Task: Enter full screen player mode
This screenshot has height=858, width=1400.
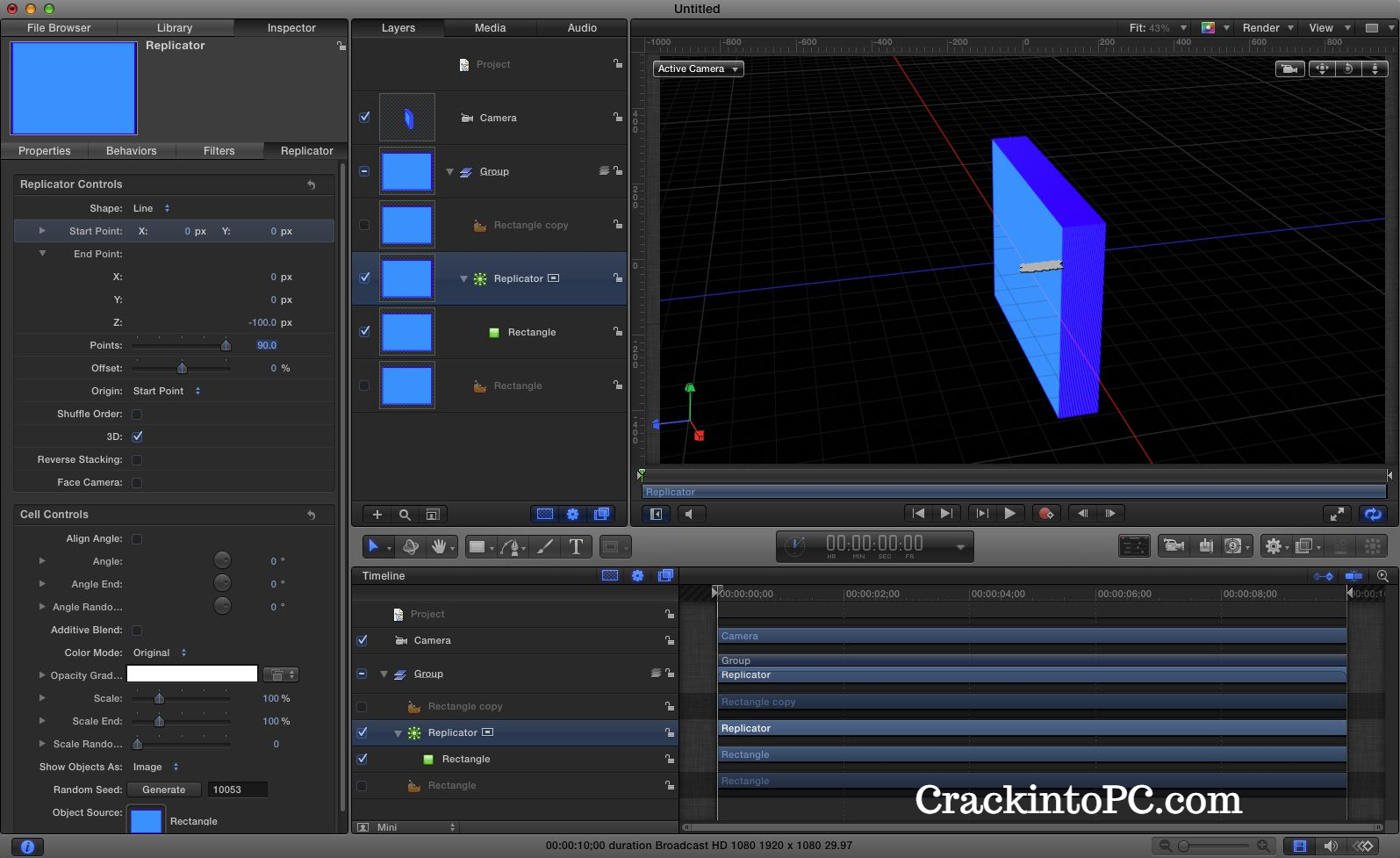Action: coord(1337,514)
